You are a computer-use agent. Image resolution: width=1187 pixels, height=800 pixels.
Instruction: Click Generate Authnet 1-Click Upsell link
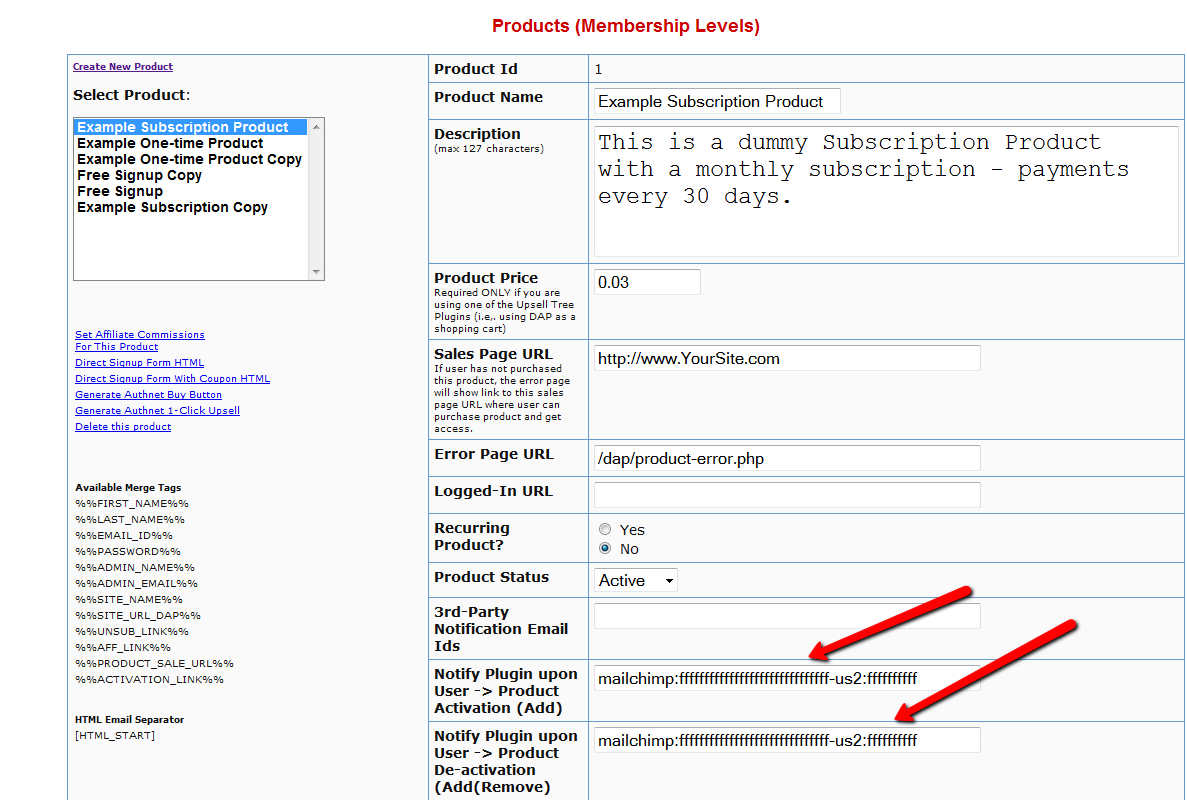pos(157,411)
